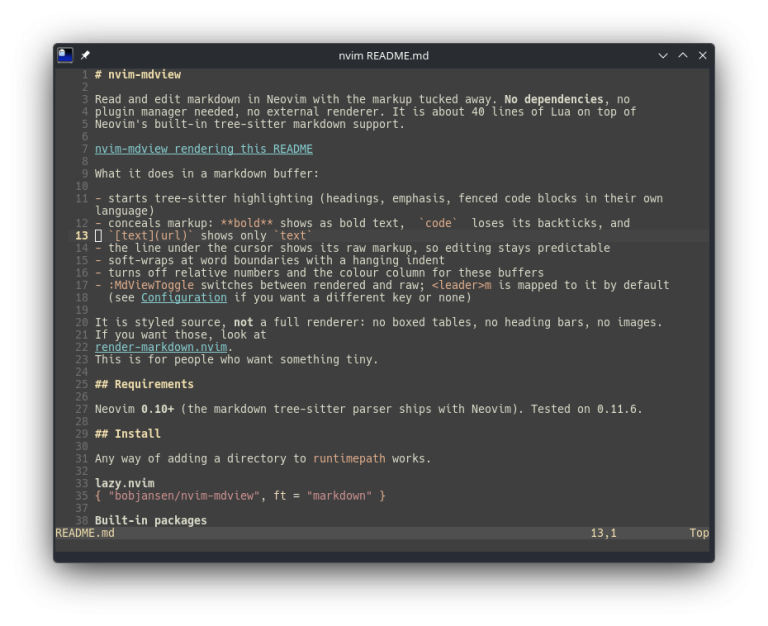Click line number 25 in the gutter
The height and width of the screenshot is (626, 768).
click(x=81, y=385)
